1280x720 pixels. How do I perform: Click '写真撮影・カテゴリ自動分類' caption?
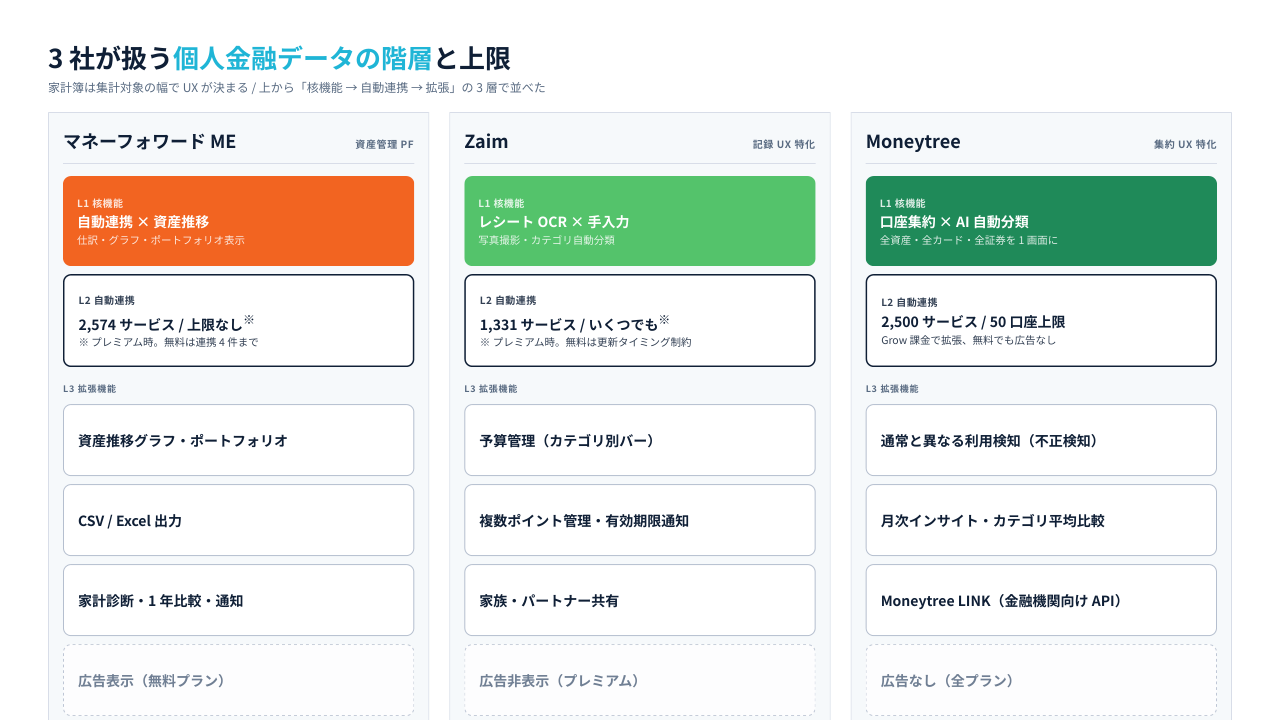point(546,240)
